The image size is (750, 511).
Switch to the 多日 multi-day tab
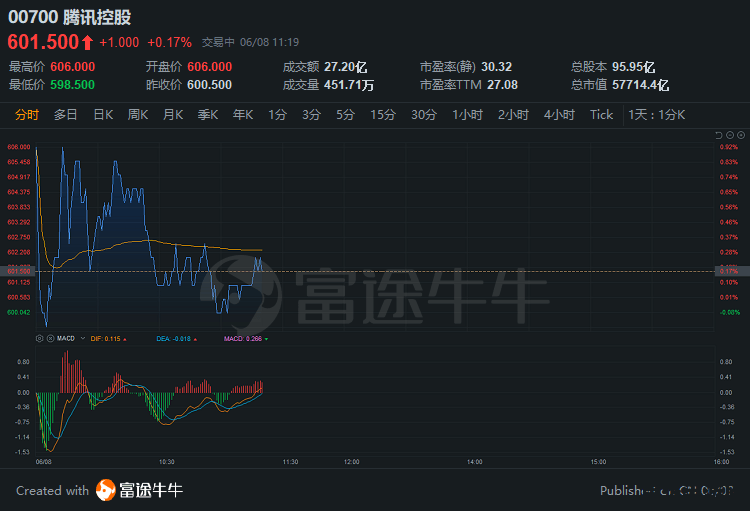[66, 115]
